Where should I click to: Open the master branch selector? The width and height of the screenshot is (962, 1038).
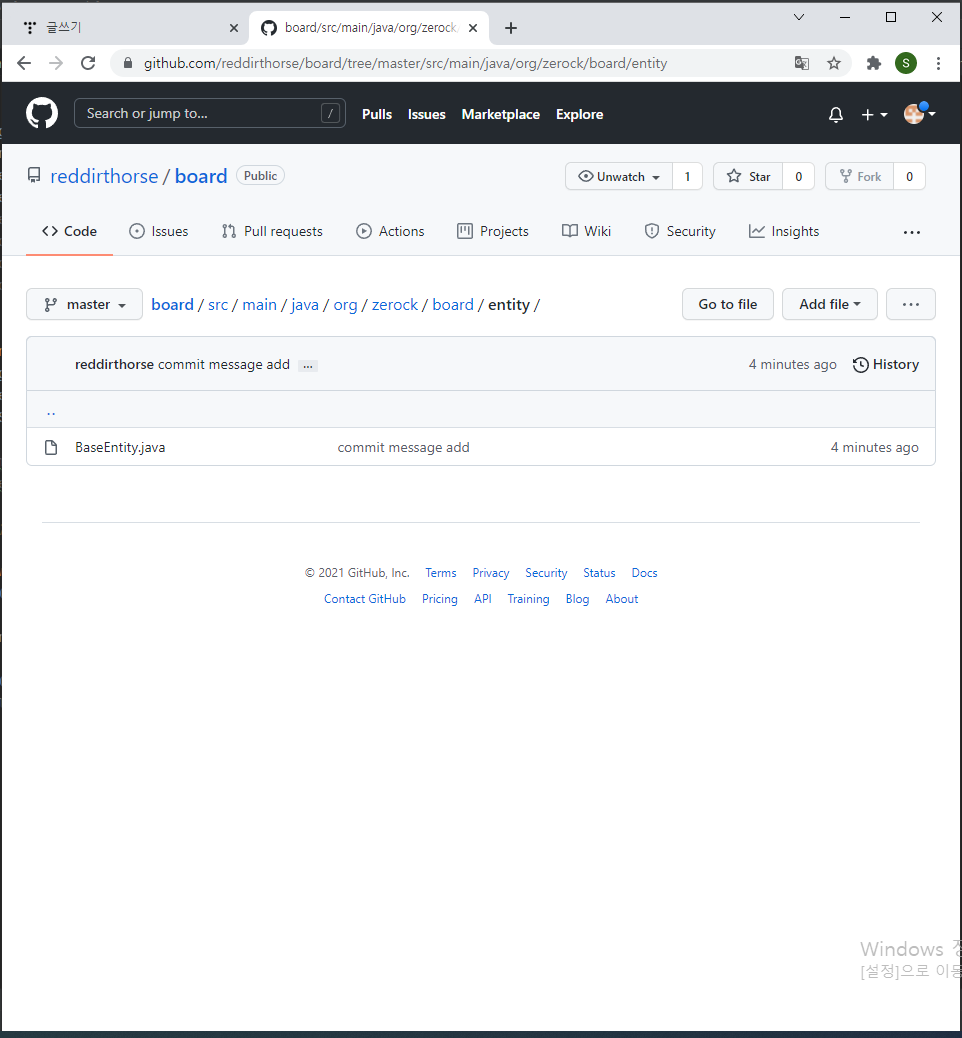pyautogui.click(x=85, y=304)
